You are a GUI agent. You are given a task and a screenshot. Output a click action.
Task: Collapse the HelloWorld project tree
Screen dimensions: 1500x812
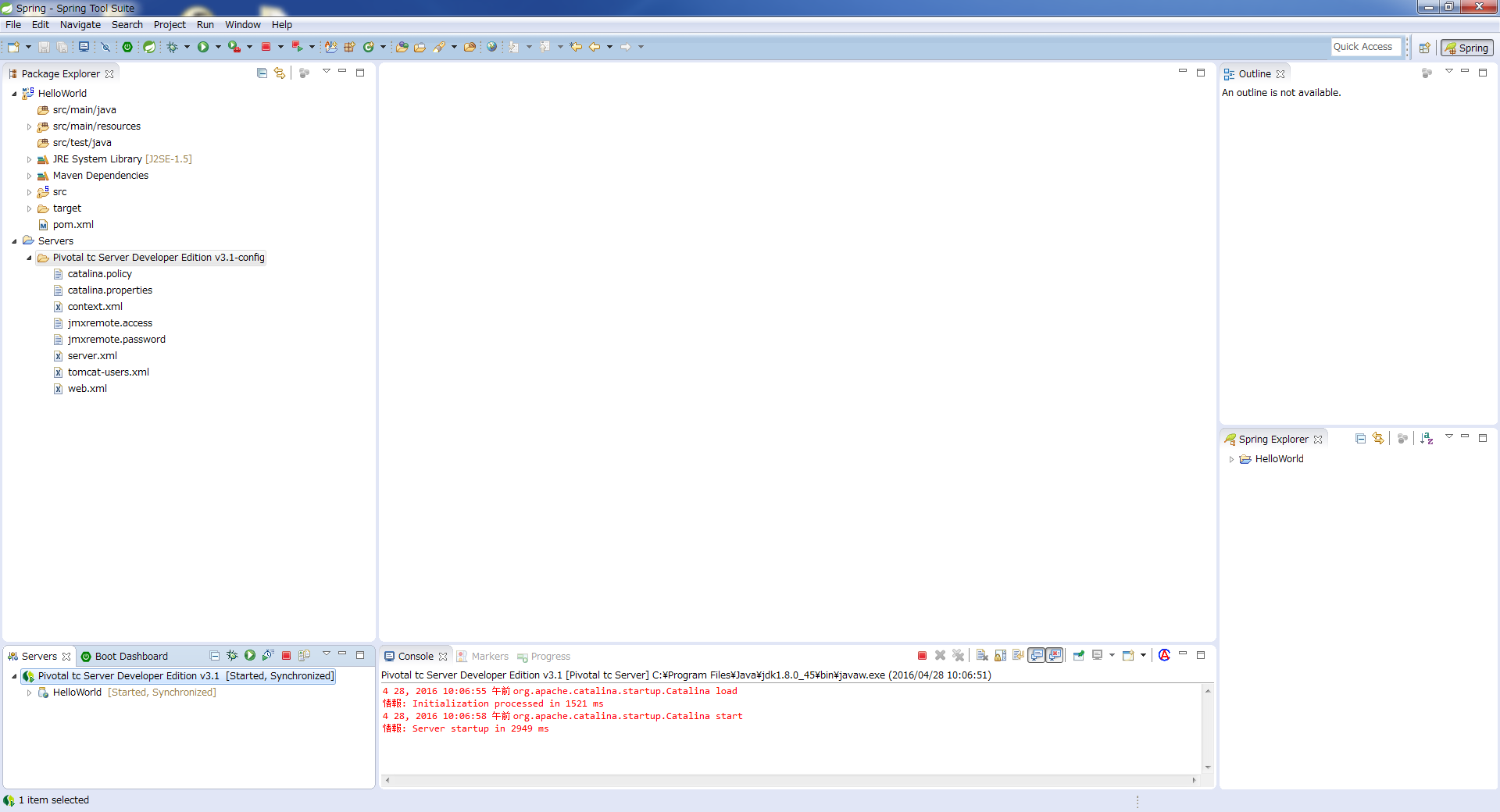pos(14,94)
